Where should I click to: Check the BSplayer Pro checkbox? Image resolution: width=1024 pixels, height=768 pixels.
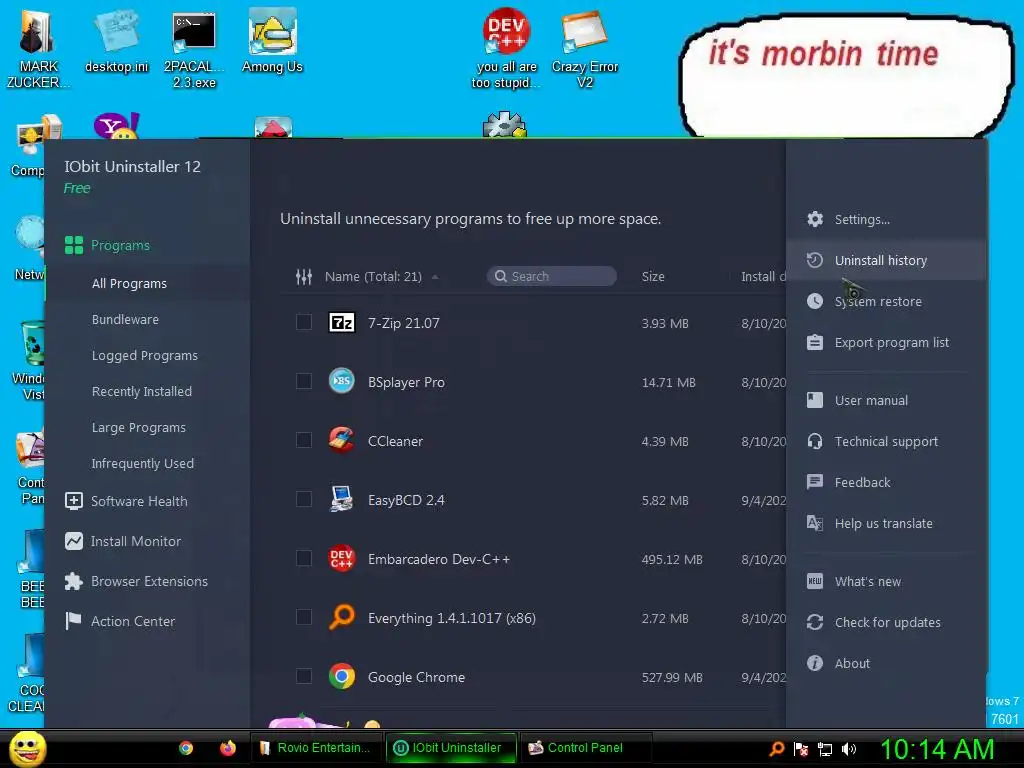(304, 381)
